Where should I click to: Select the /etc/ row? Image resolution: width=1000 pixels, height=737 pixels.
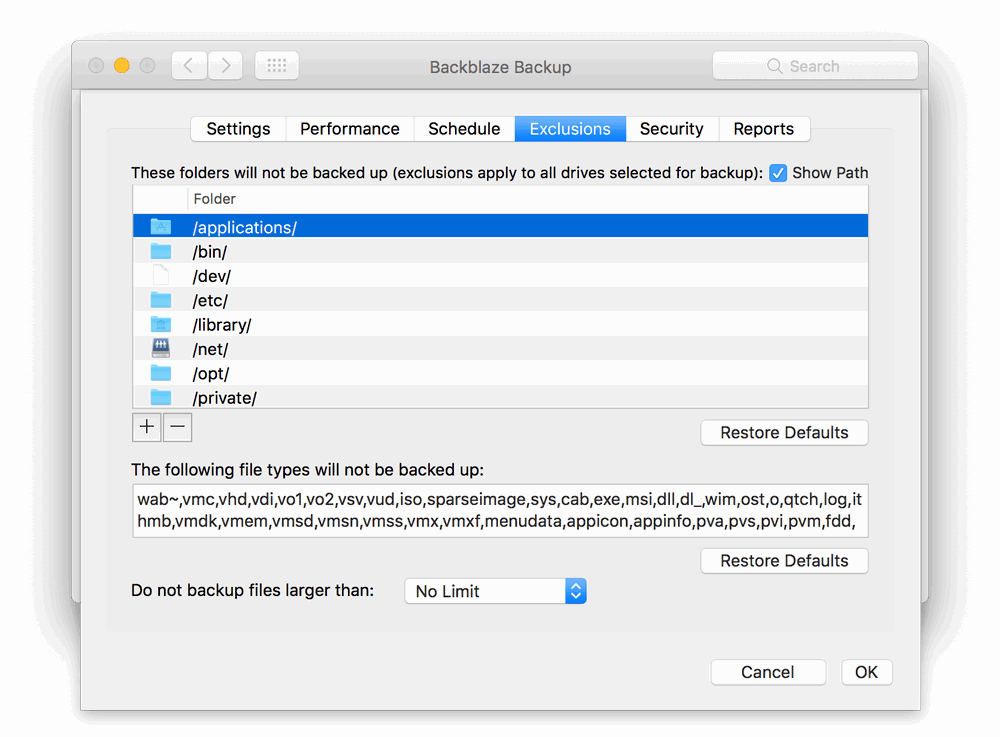(501, 300)
